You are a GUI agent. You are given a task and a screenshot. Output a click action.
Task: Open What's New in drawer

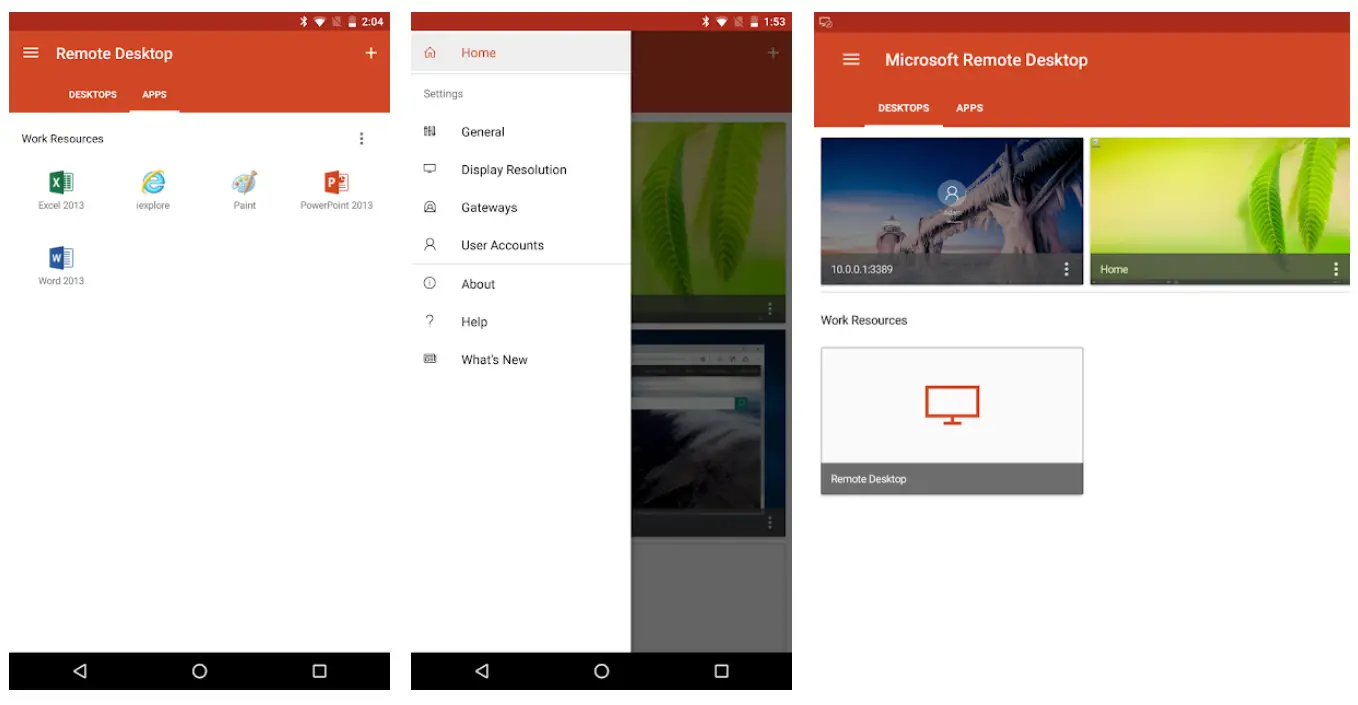(521, 360)
